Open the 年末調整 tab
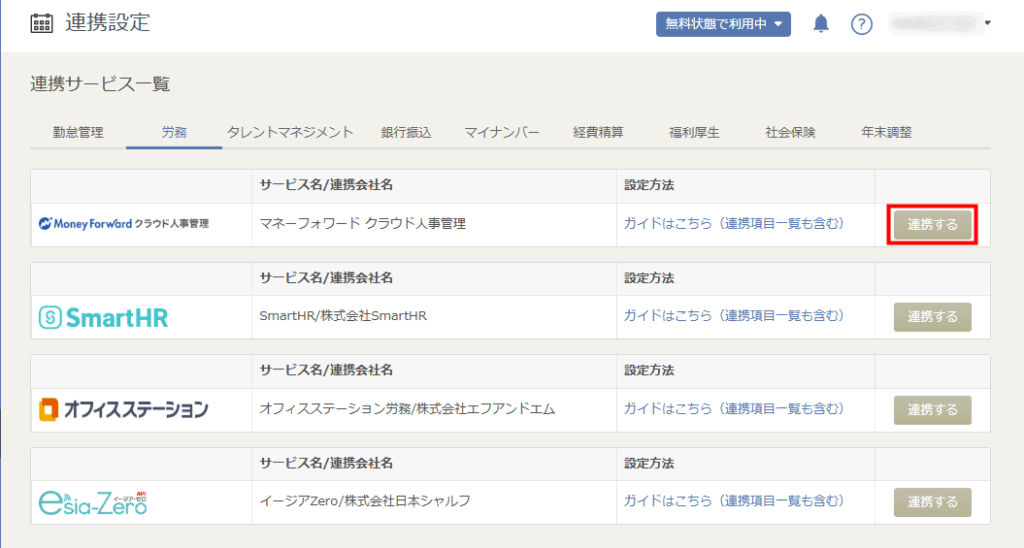Image resolution: width=1024 pixels, height=548 pixels. (886, 132)
